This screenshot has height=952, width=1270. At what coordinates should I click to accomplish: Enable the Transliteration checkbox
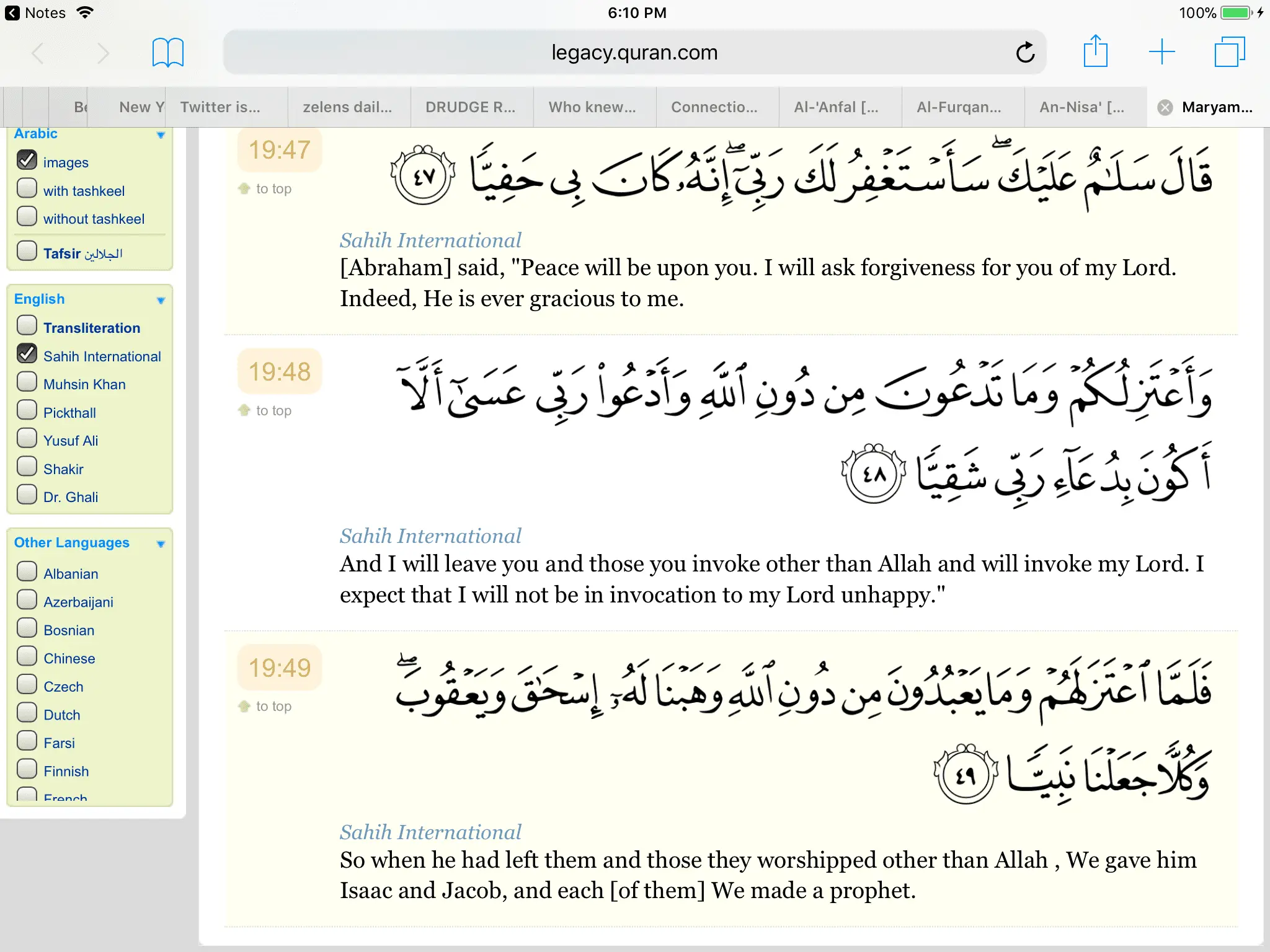[27, 326]
